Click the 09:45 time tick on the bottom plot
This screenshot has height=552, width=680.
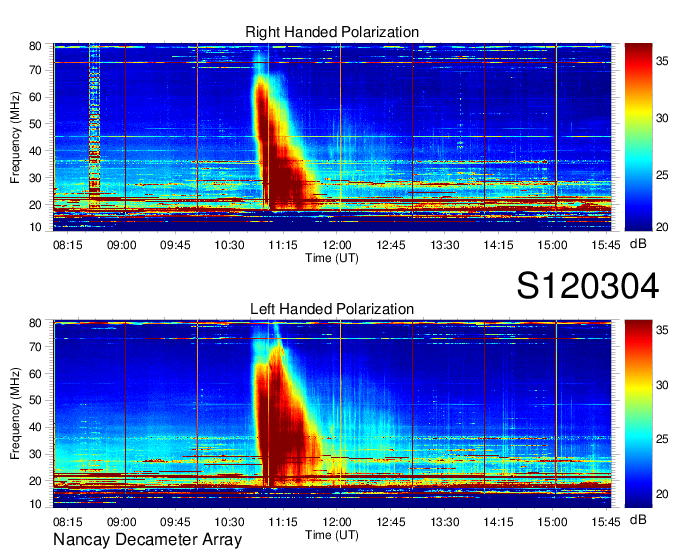point(175,522)
